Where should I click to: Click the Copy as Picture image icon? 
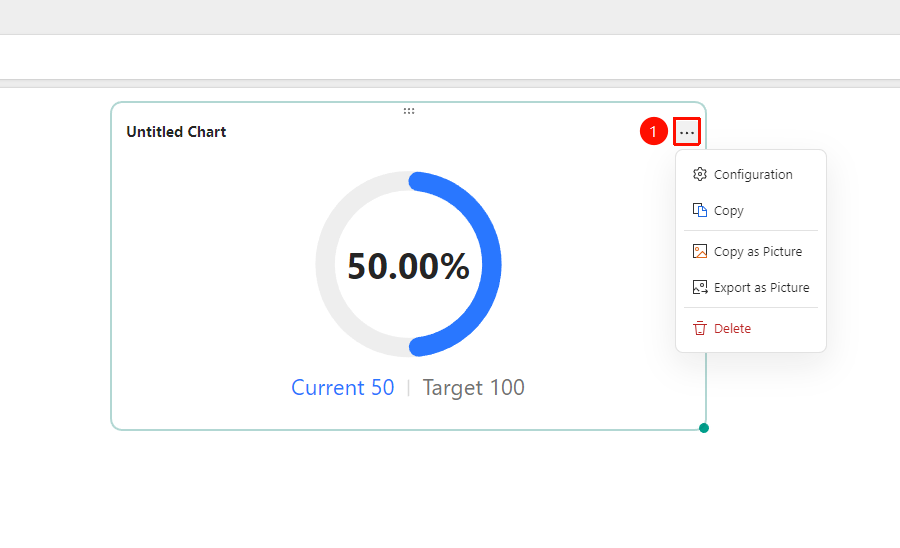[x=700, y=251]
